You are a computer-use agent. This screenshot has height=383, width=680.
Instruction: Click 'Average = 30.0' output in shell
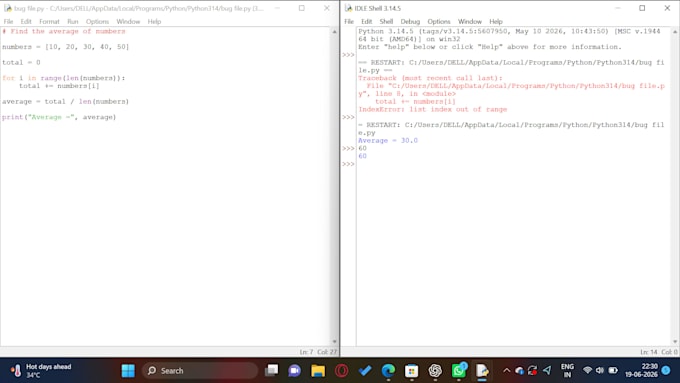(388, 141)
